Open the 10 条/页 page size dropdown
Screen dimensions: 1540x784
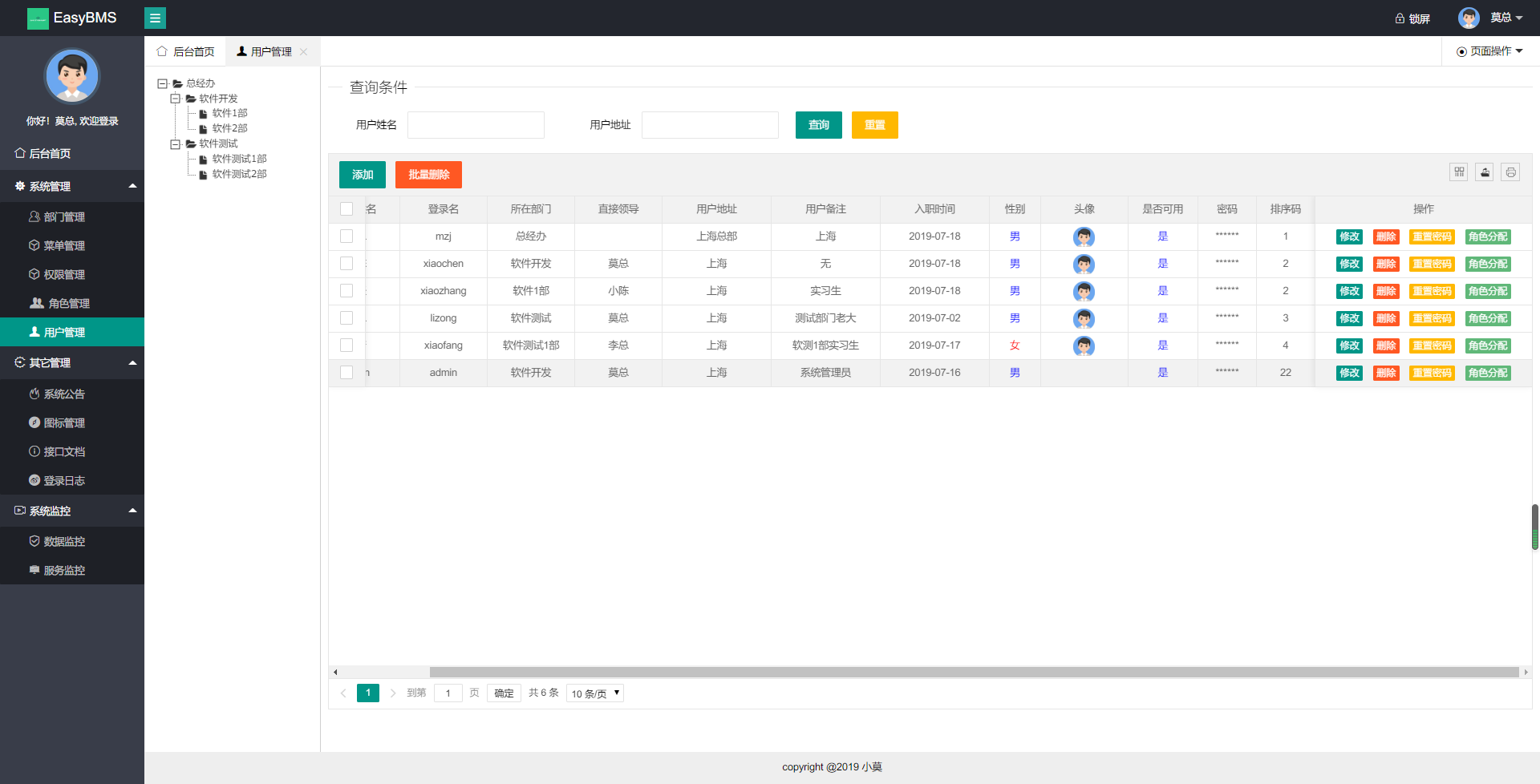point(595,693)
